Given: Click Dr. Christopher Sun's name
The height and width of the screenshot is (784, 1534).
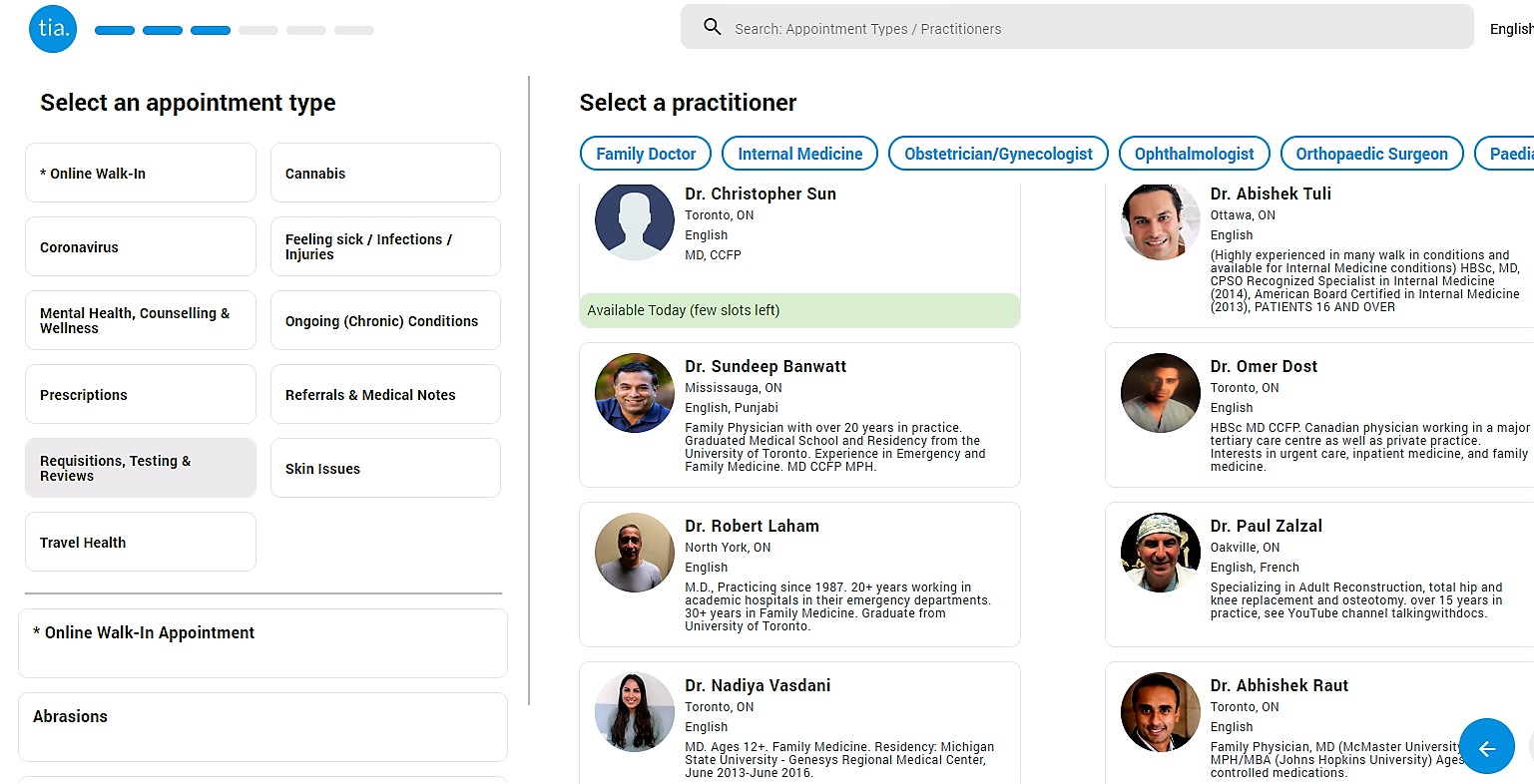Looking at the screenshot, I should (761, 194).
